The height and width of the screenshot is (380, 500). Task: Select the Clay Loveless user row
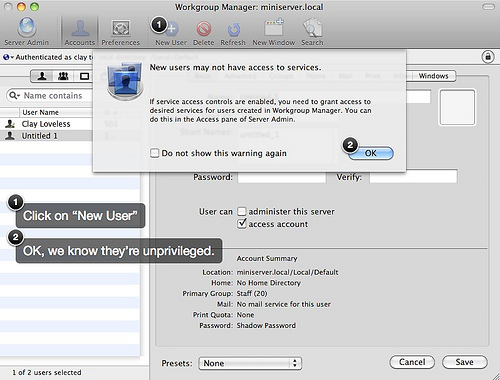click(47, 124)
